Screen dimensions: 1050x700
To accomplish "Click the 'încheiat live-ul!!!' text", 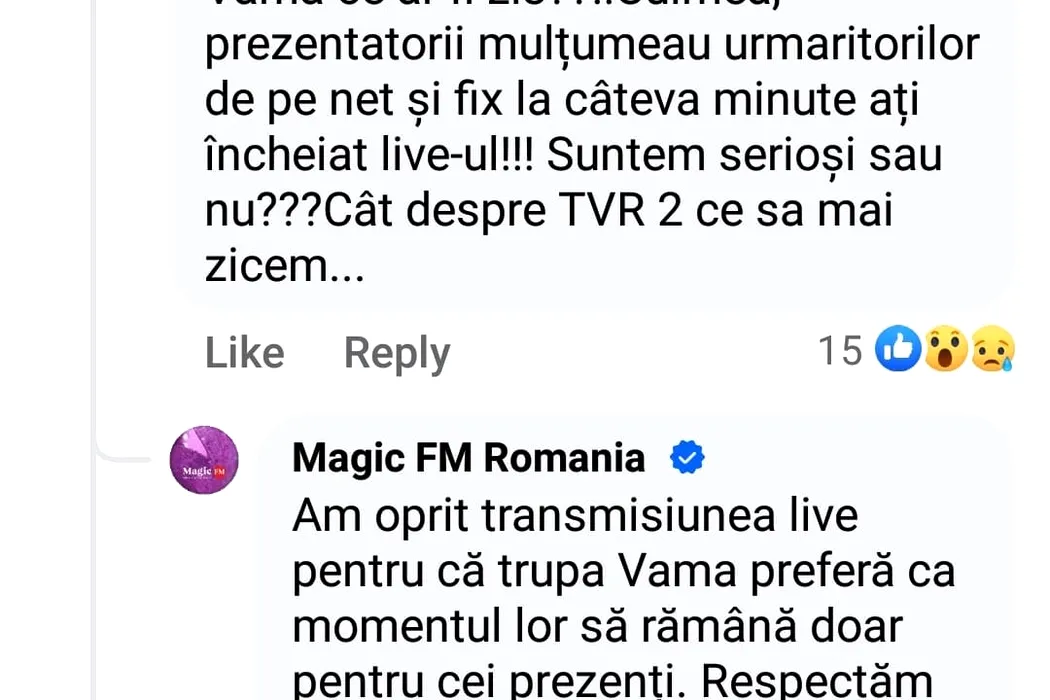I will pos(370,156).
